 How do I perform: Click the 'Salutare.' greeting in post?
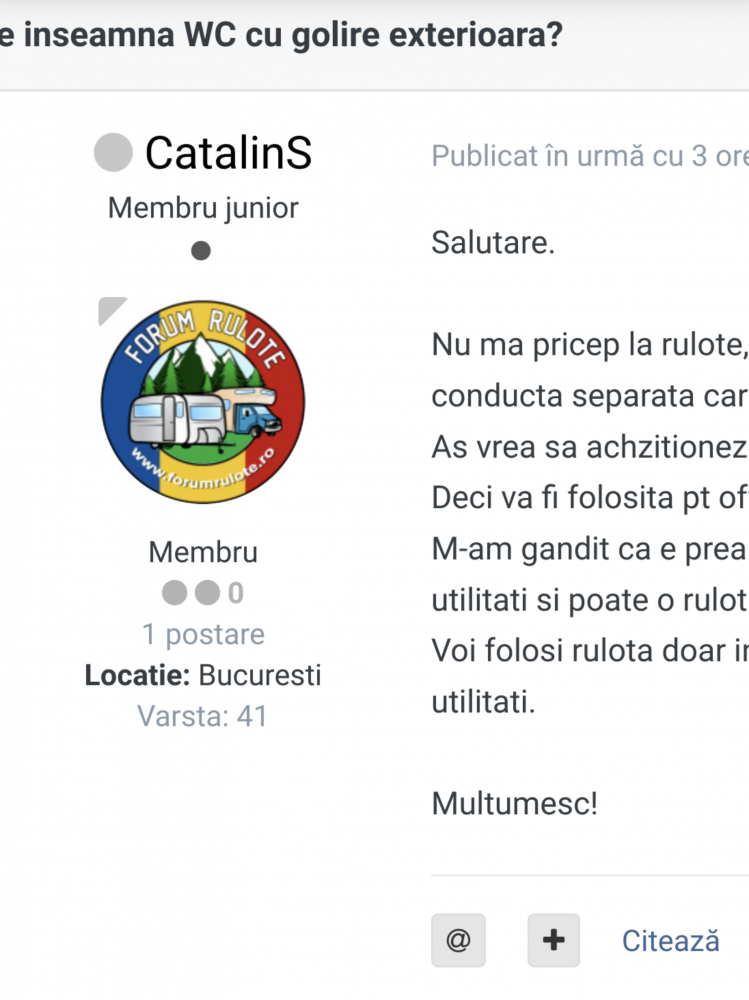point(493,243)
